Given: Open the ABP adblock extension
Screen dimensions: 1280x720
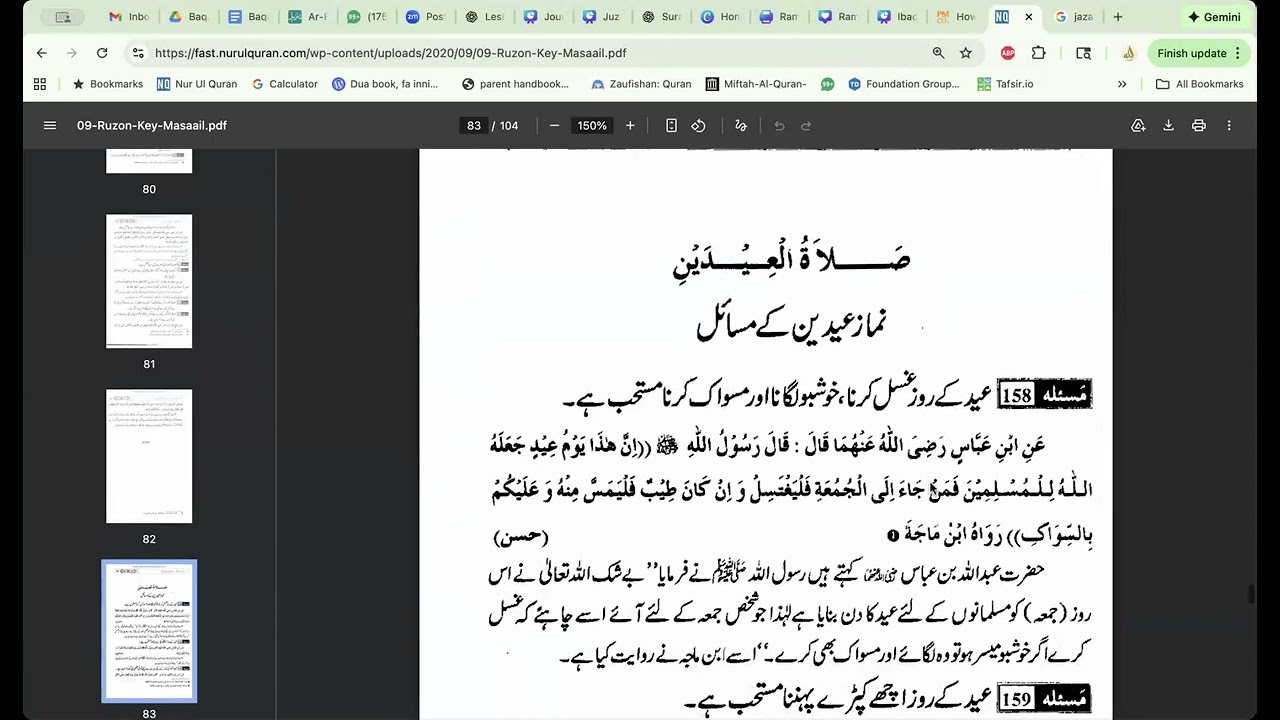Looking at the screenshot, I should pyautogui.click(x=1008, y=53).
